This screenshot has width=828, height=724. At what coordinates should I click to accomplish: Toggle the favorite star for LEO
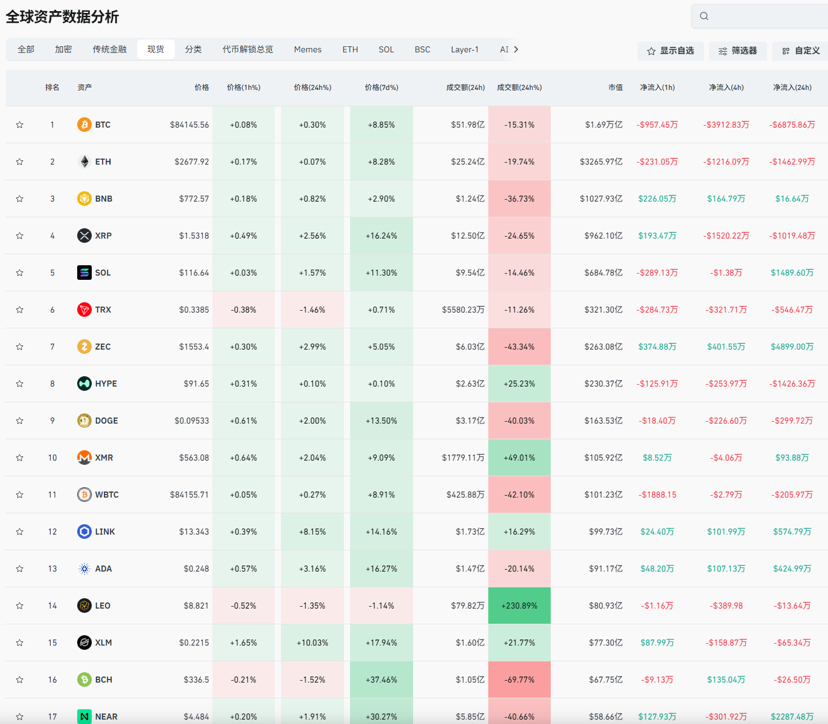coord(20,605)
